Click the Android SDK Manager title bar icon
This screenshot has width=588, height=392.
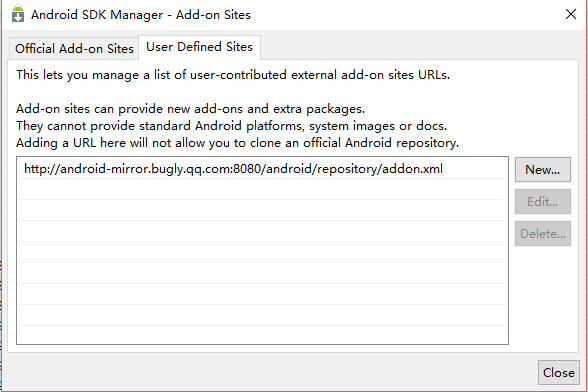pyautogui.click(x=18, y=14)
